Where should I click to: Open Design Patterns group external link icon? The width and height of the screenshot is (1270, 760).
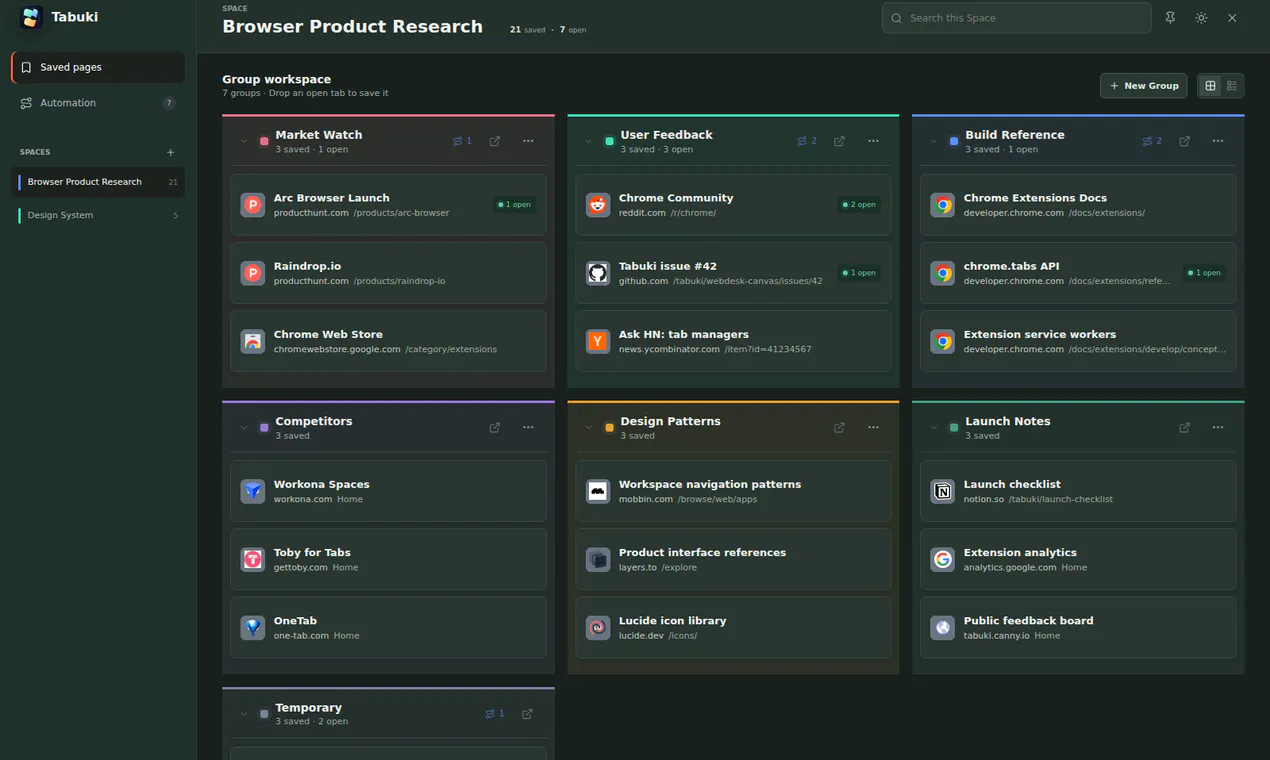click(x=839, y=427)
